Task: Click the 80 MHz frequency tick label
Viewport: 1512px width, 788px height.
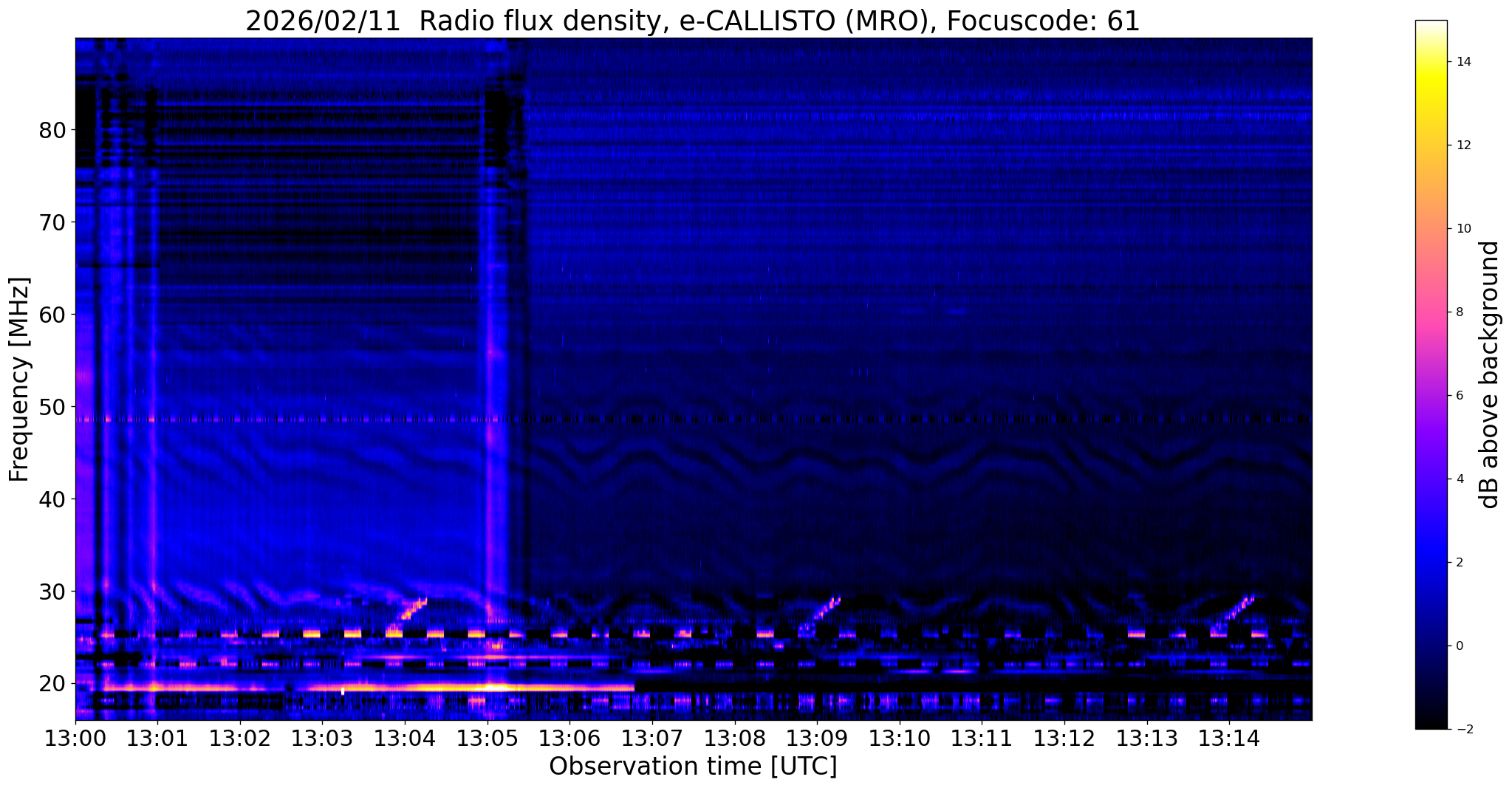Action: click(x=52, y=130)
